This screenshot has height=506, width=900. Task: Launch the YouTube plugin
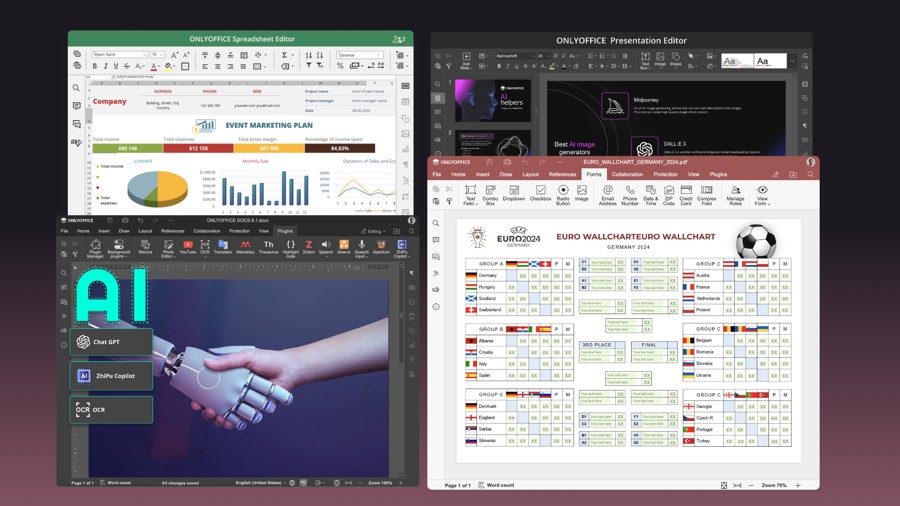tap(188, 247)
